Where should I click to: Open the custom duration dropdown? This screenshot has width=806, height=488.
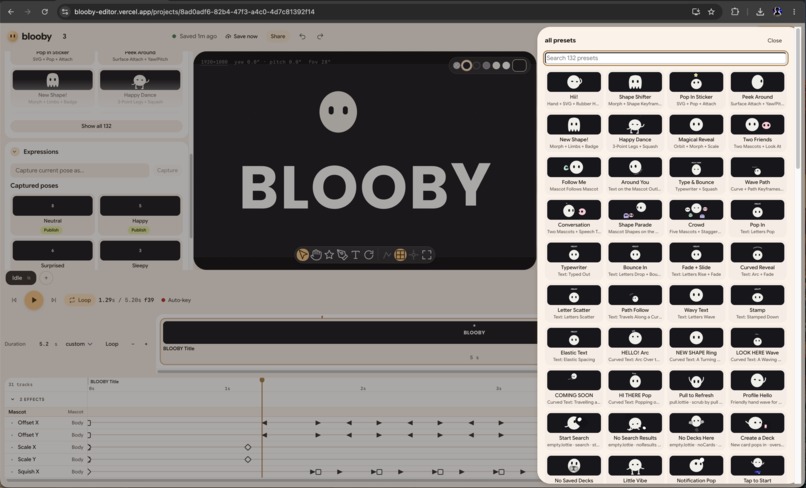[x=79, y=344]
